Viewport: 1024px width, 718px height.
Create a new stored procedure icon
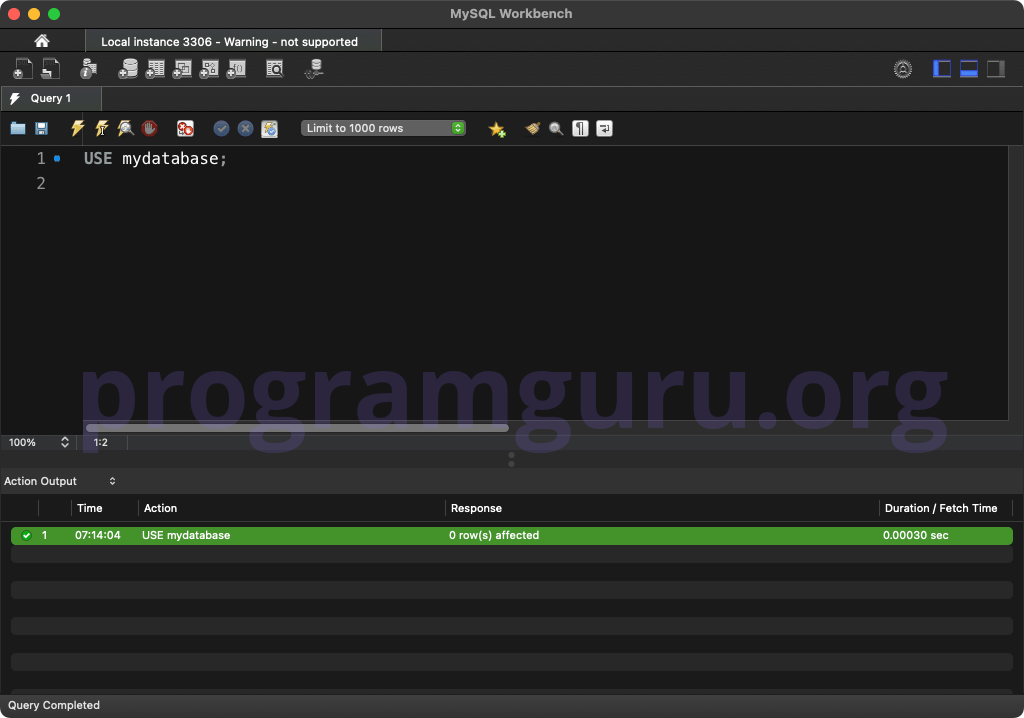(209, 69)
